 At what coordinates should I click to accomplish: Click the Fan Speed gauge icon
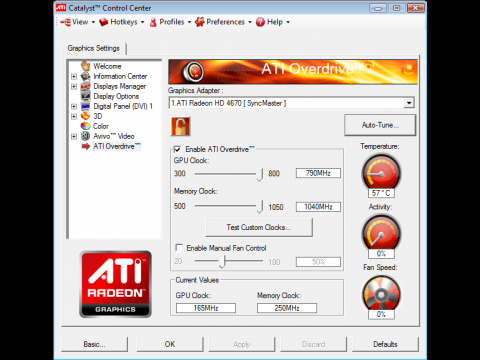click(x=381, y=294)
